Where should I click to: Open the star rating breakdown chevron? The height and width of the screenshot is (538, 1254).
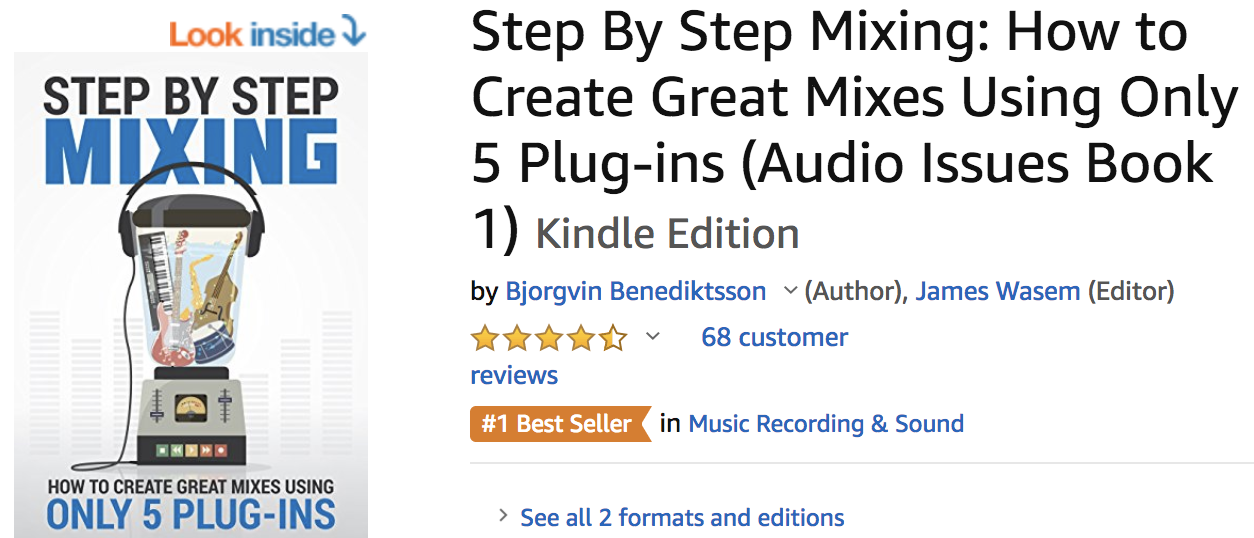pyautogui.click(x=653, y=337)
